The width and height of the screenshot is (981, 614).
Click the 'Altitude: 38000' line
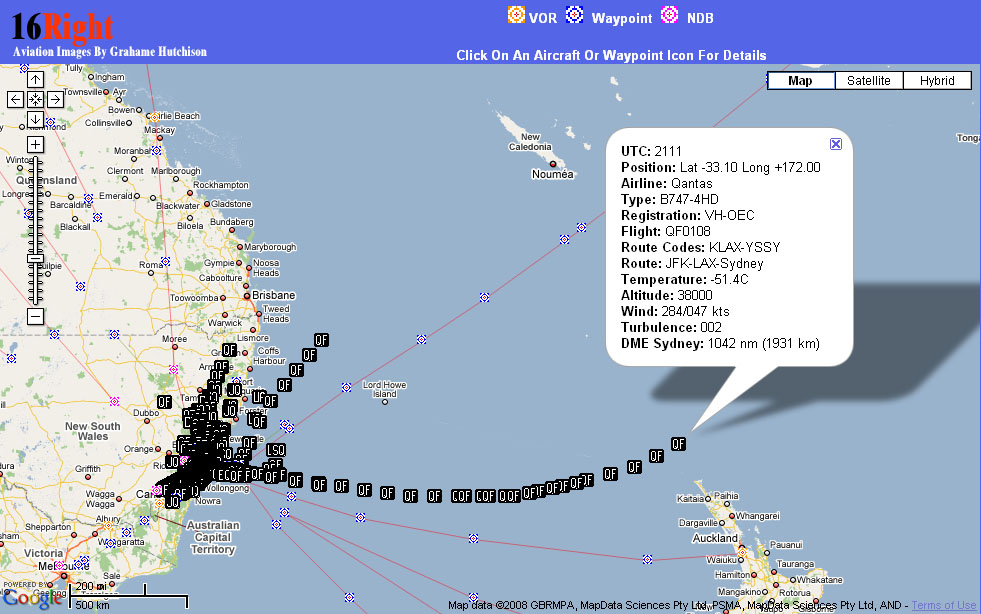667,295
